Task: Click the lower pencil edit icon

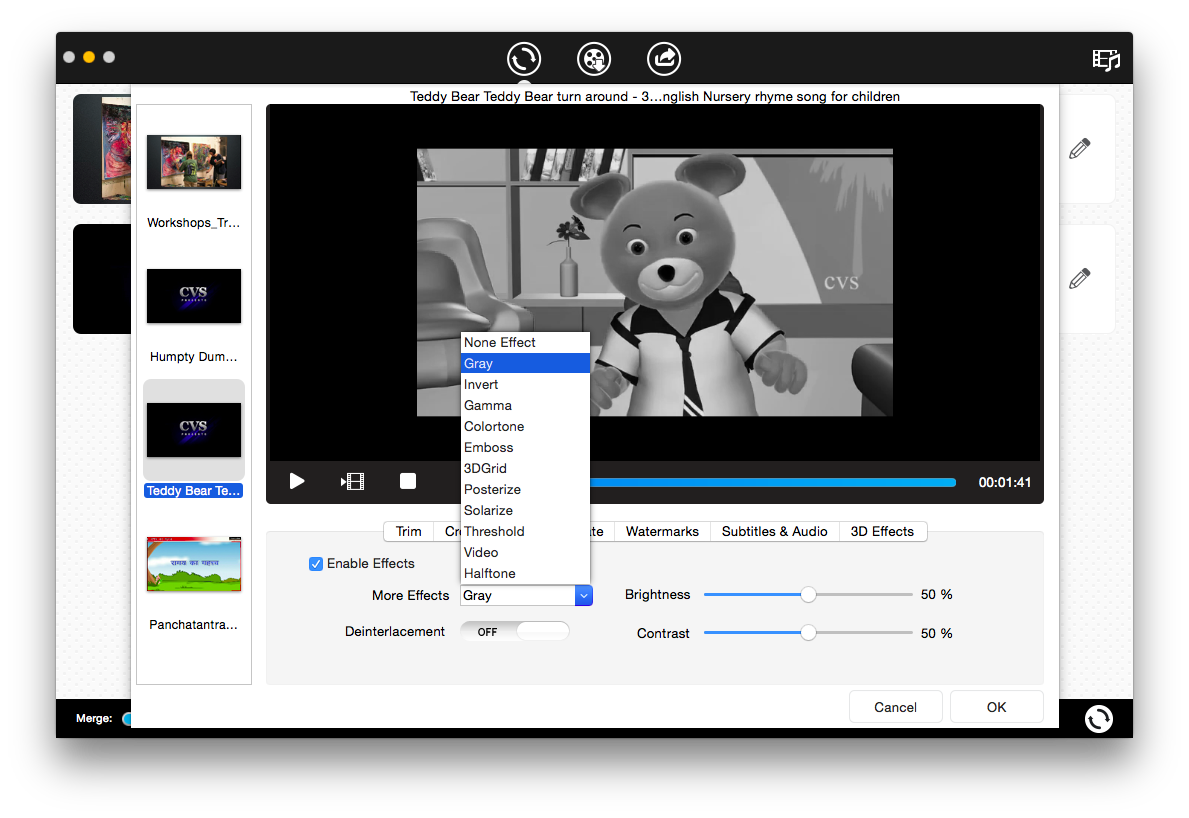Action: [1079, 278]
